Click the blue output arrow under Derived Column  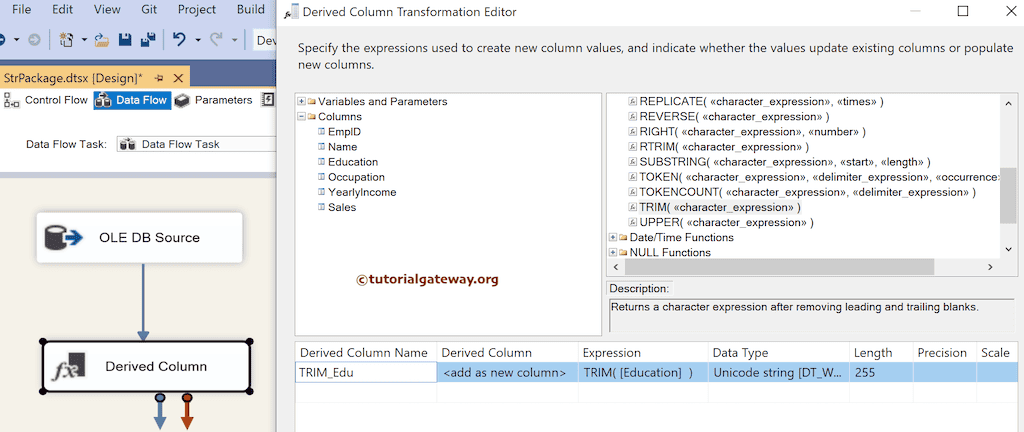point(160,412)
